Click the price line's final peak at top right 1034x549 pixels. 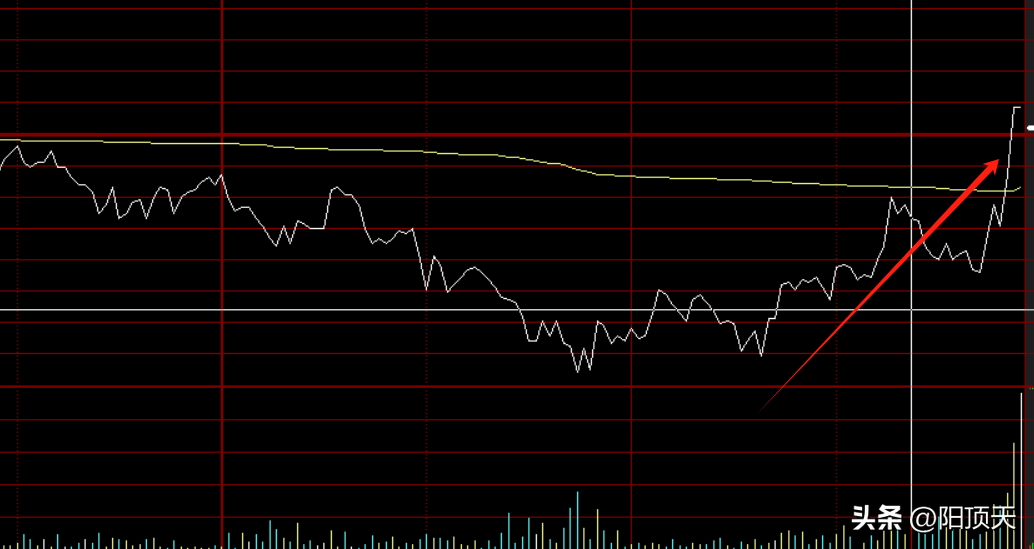tap(1017, 107)
